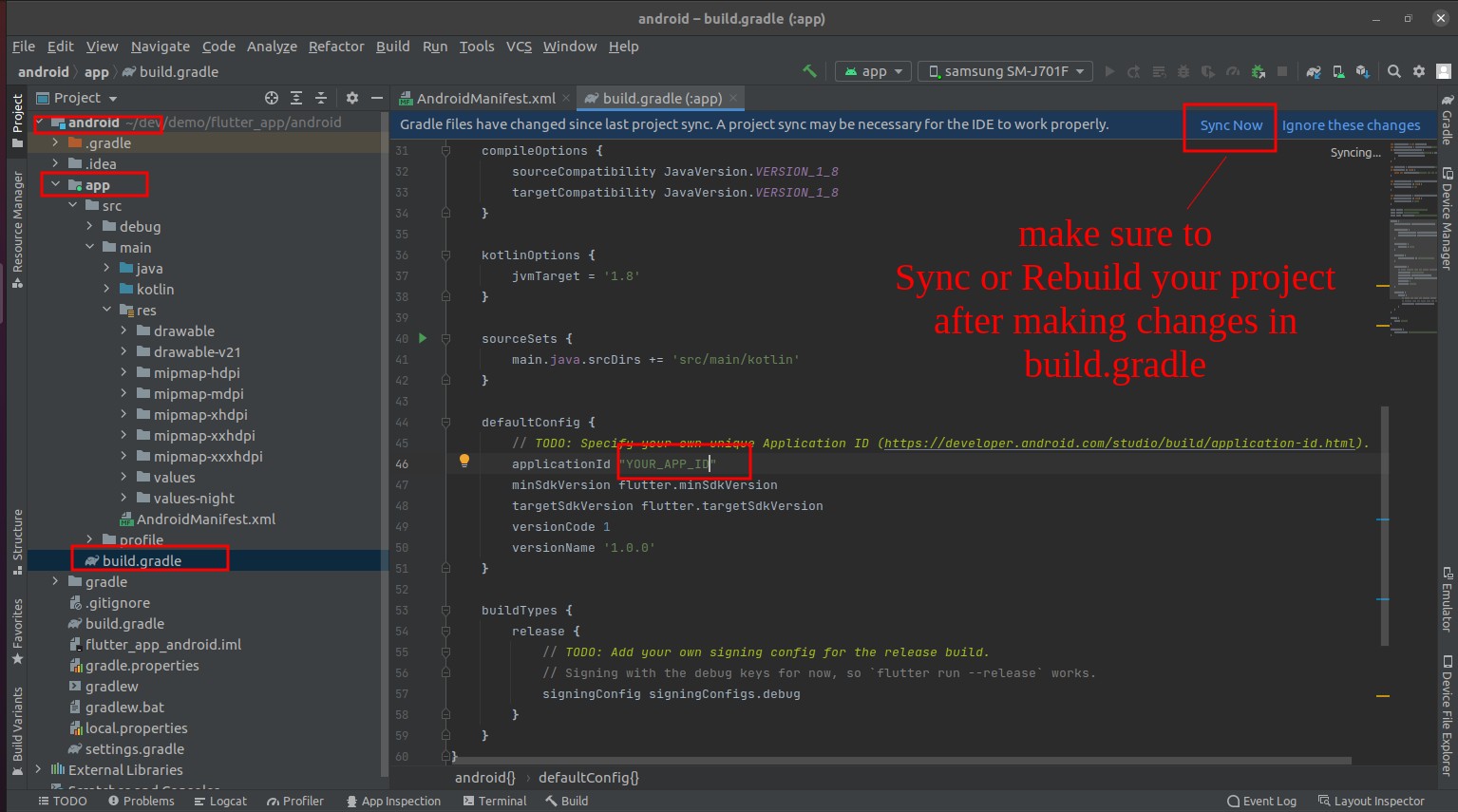The image size is (1458, 812).
Task: Close the AndroidManifest.xml editor tab
Action: 566,98
